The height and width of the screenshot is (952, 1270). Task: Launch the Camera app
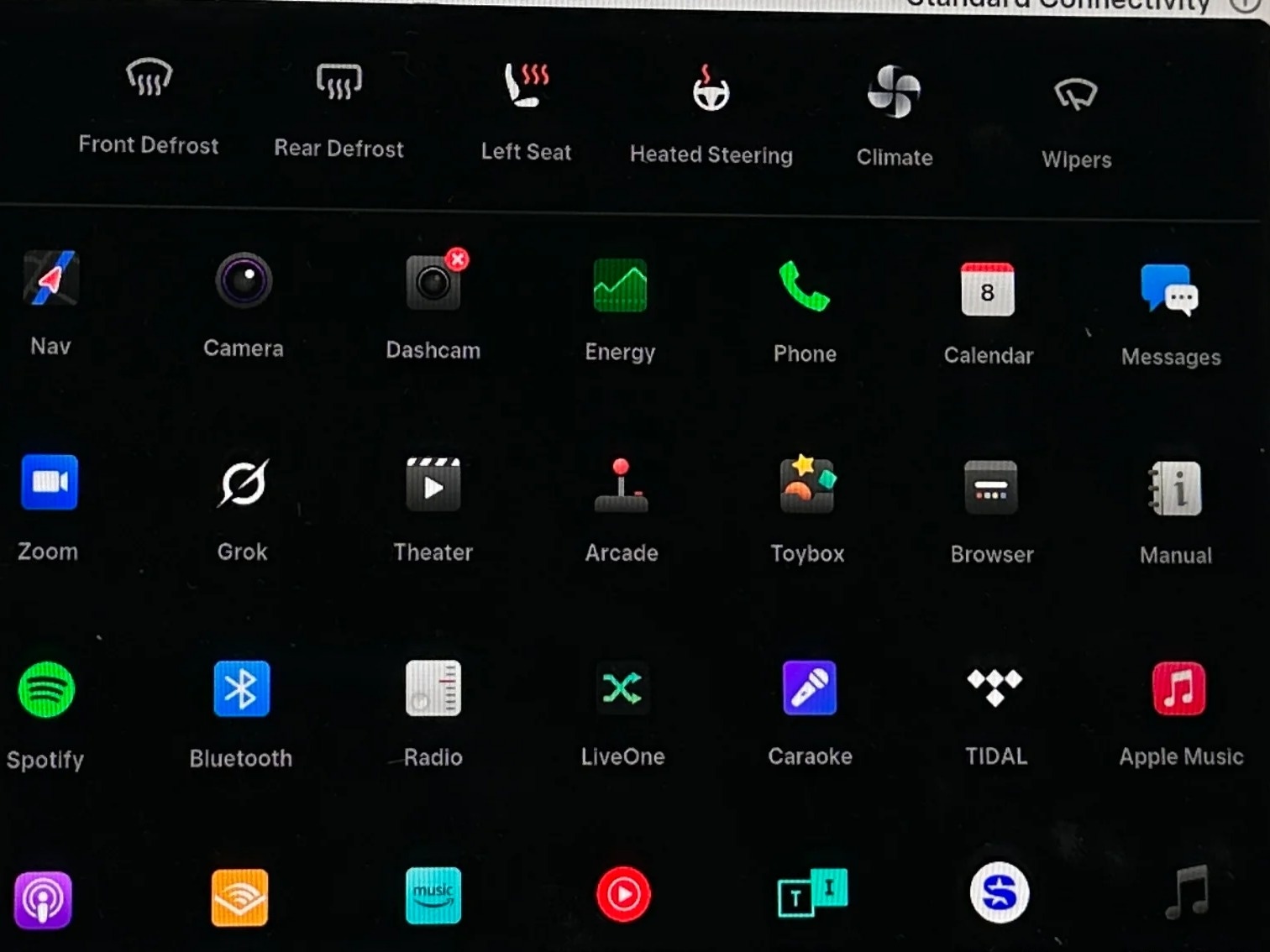(244, 281)
